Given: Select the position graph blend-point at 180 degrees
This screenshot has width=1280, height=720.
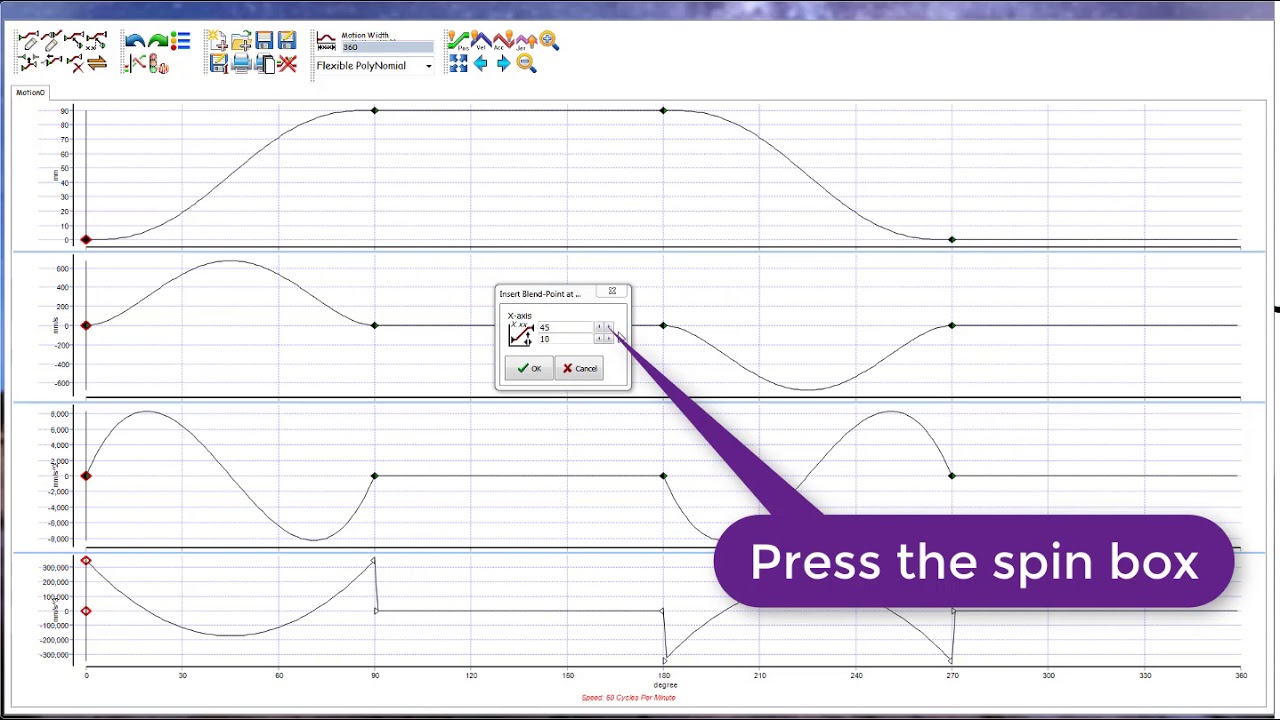Looking at the screenshot, I should (x=663, y=110).
